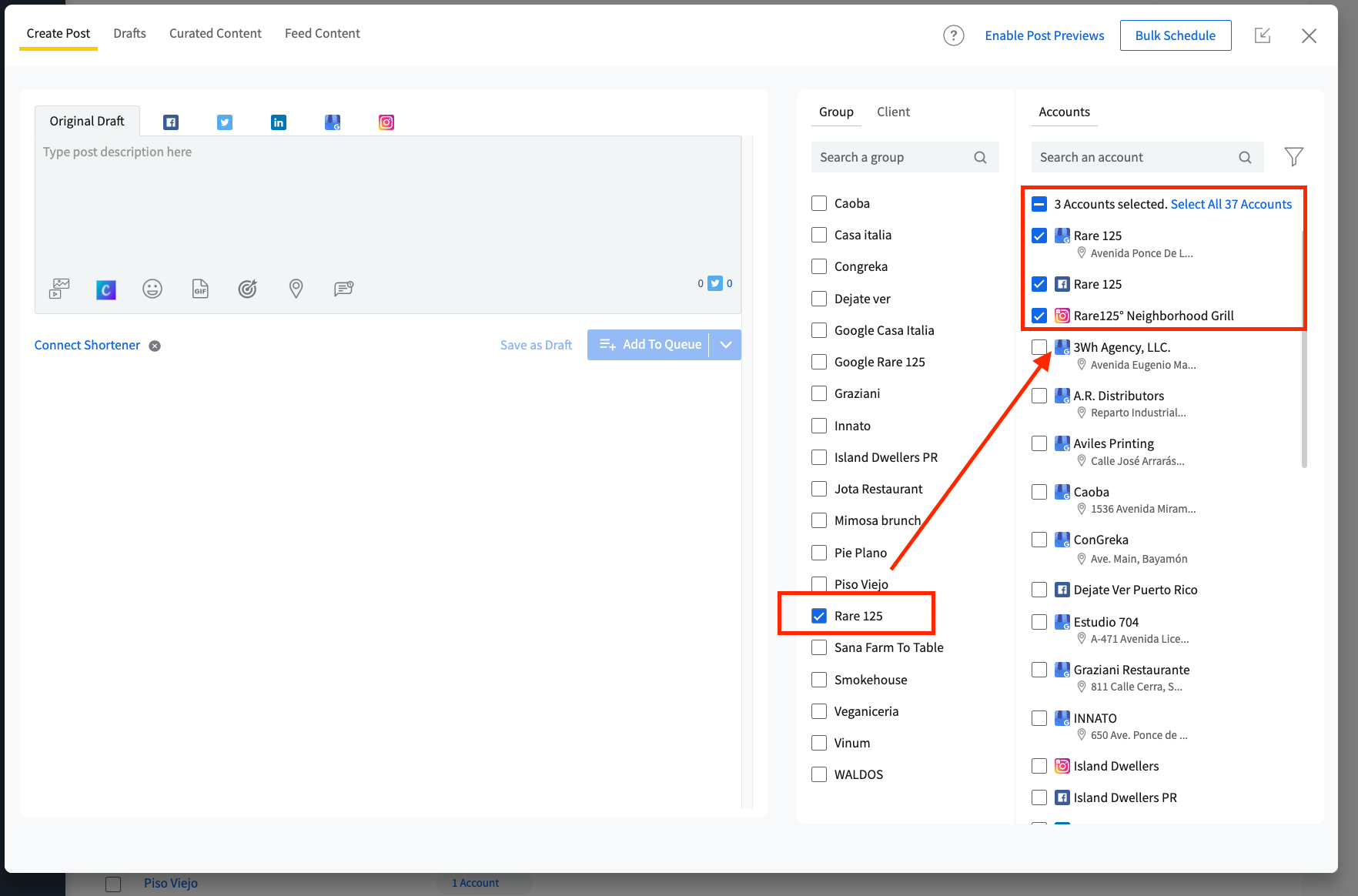Screen dimensions: 1358x896
Task: Click the media library upload icon
Action: point(59,289)
